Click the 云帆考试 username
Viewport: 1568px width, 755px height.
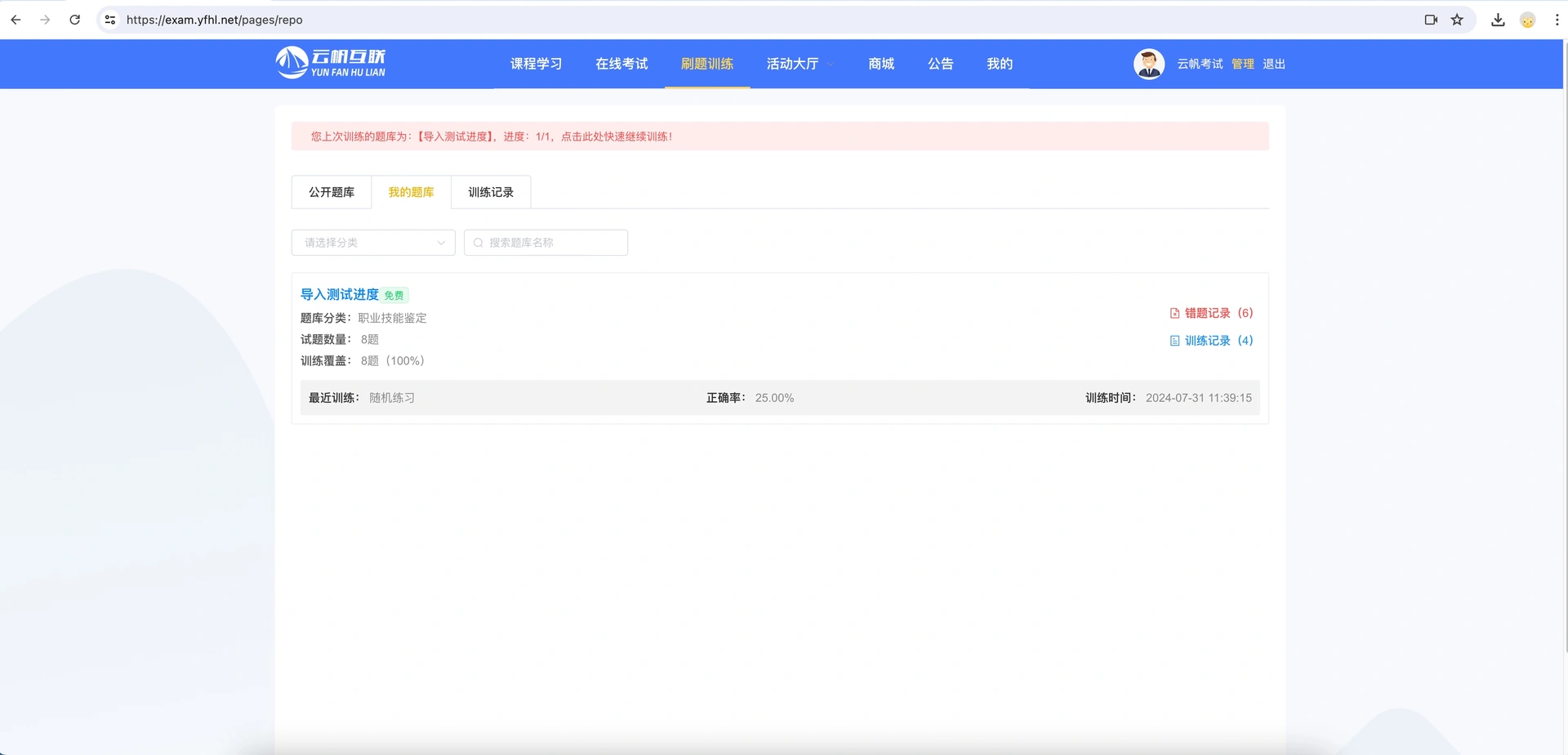[x=1200, y=64]
